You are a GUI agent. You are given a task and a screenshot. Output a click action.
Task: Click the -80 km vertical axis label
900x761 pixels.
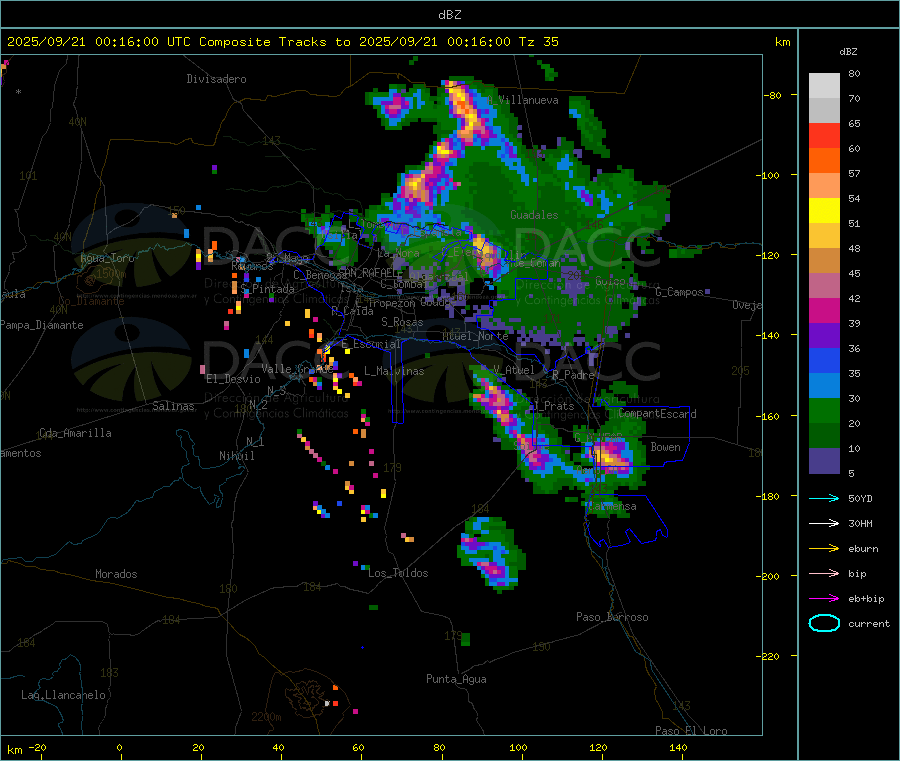(771, 95)
